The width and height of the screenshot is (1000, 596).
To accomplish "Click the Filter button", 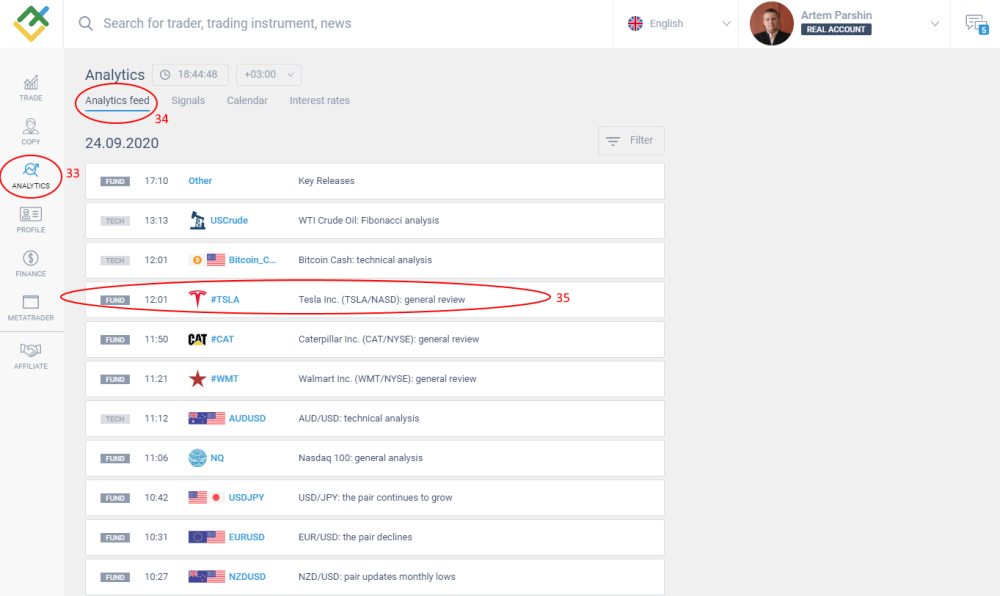I will pos(631,141).
